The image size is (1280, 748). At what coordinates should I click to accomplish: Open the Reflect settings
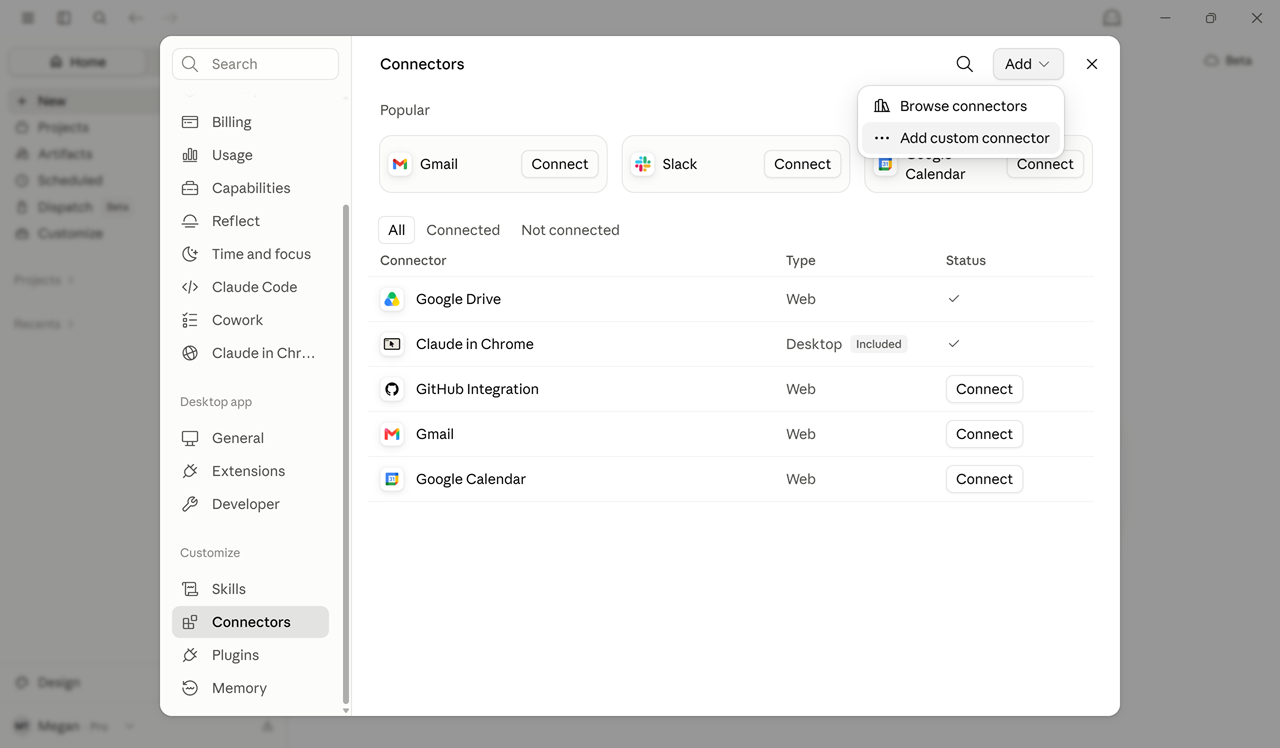point(250,221)
